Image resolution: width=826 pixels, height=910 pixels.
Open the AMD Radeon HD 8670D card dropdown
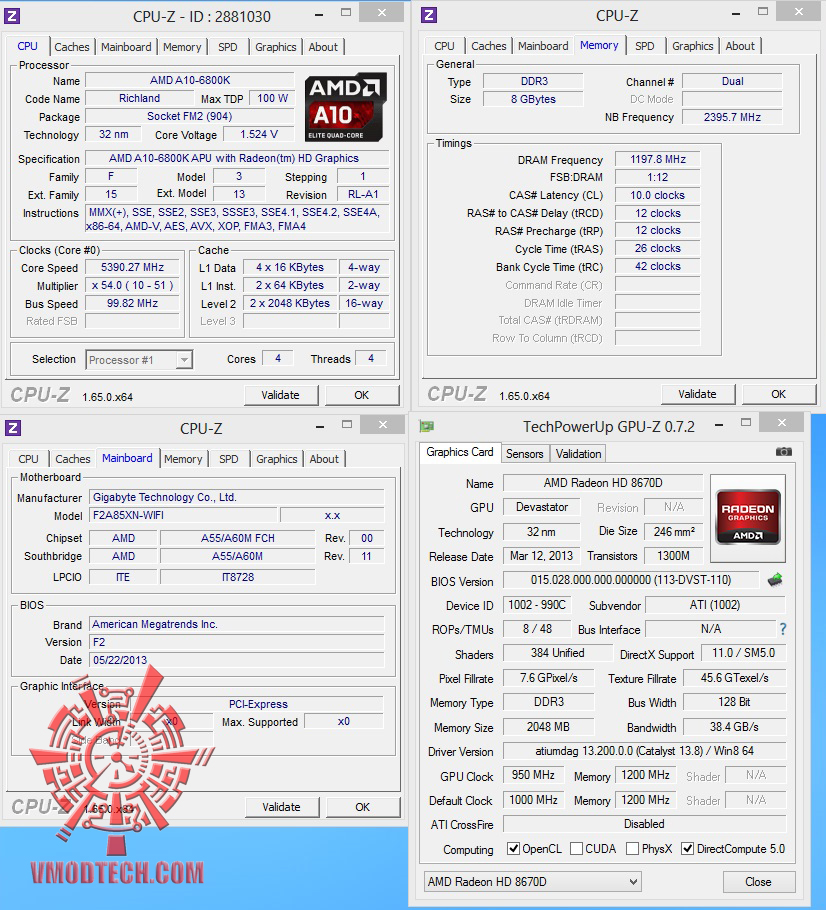tap(533, 882)
